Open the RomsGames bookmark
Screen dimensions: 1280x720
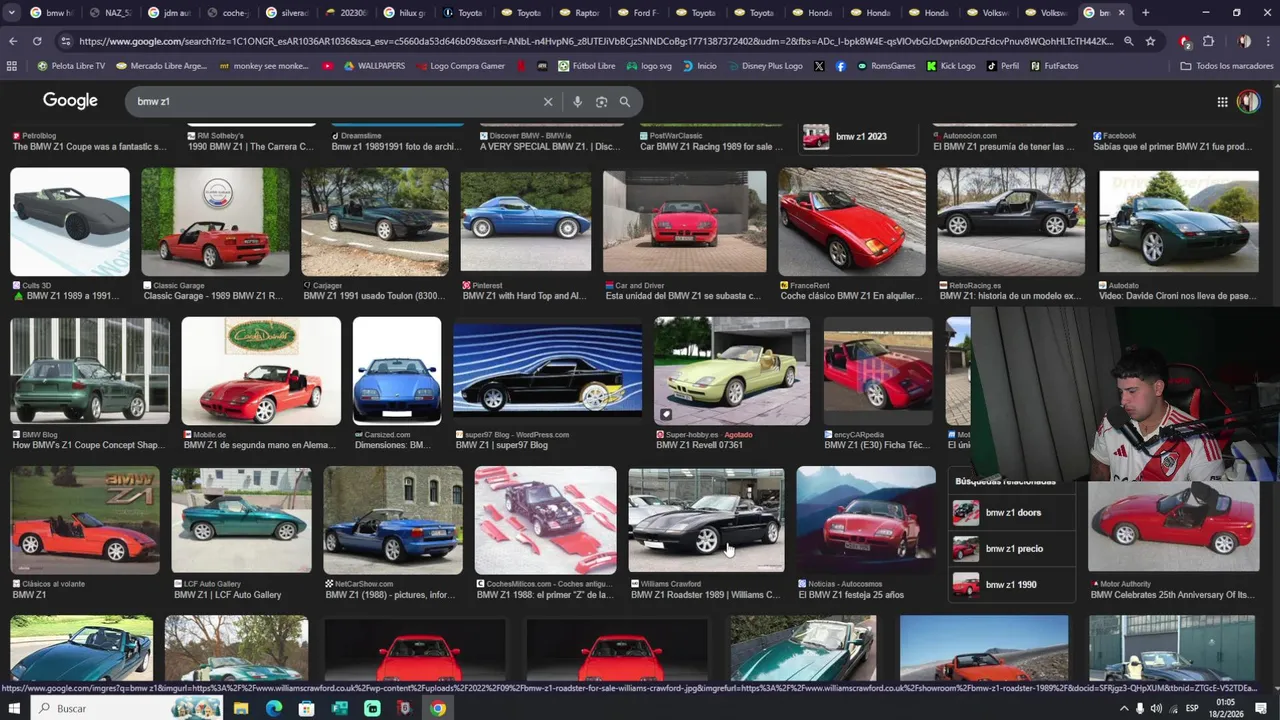click(886, 66)
